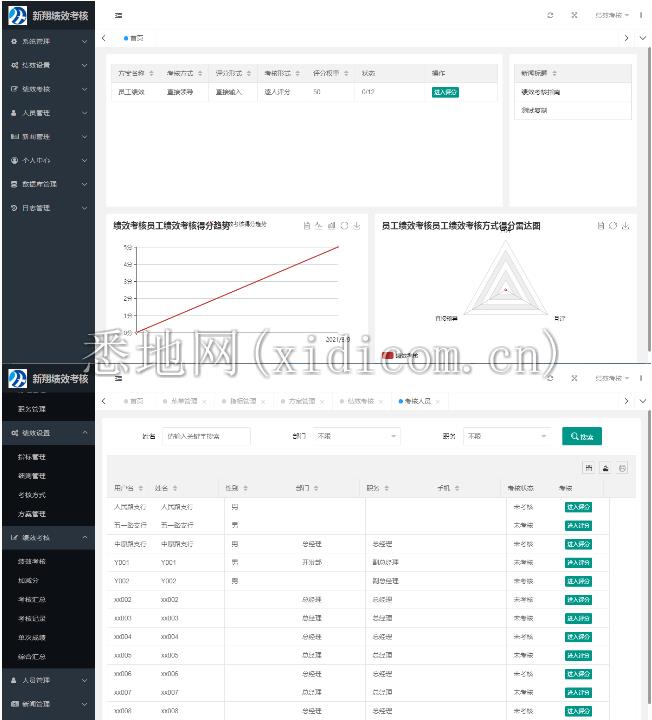Click 进入评分 in the Y001 row

(578, 562)
